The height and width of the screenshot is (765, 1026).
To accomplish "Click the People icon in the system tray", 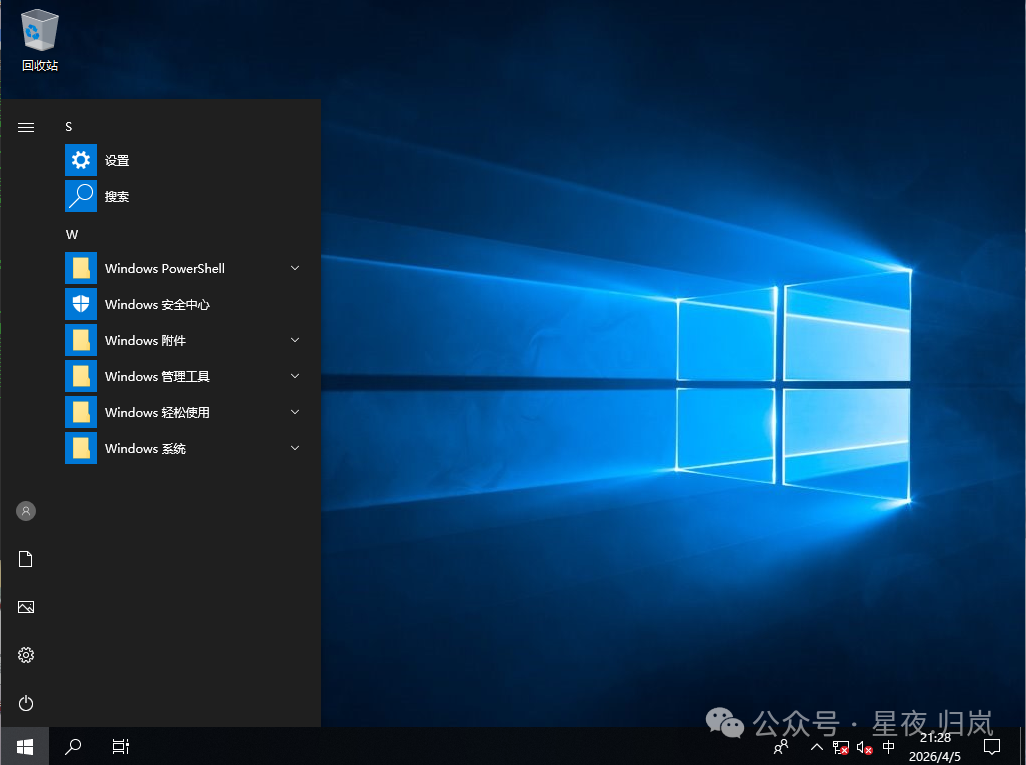I will 781,747.
